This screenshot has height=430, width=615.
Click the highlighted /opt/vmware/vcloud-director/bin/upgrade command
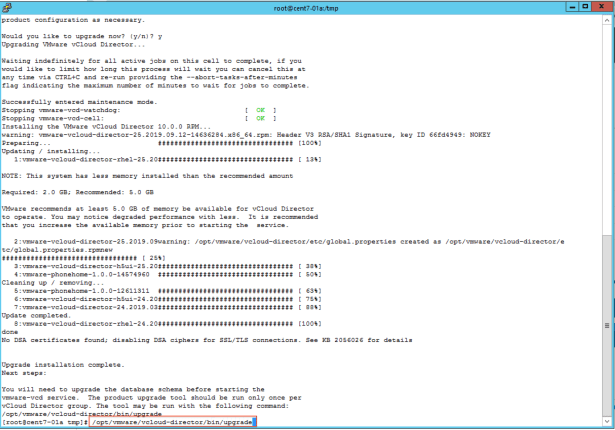coord(172,424)
